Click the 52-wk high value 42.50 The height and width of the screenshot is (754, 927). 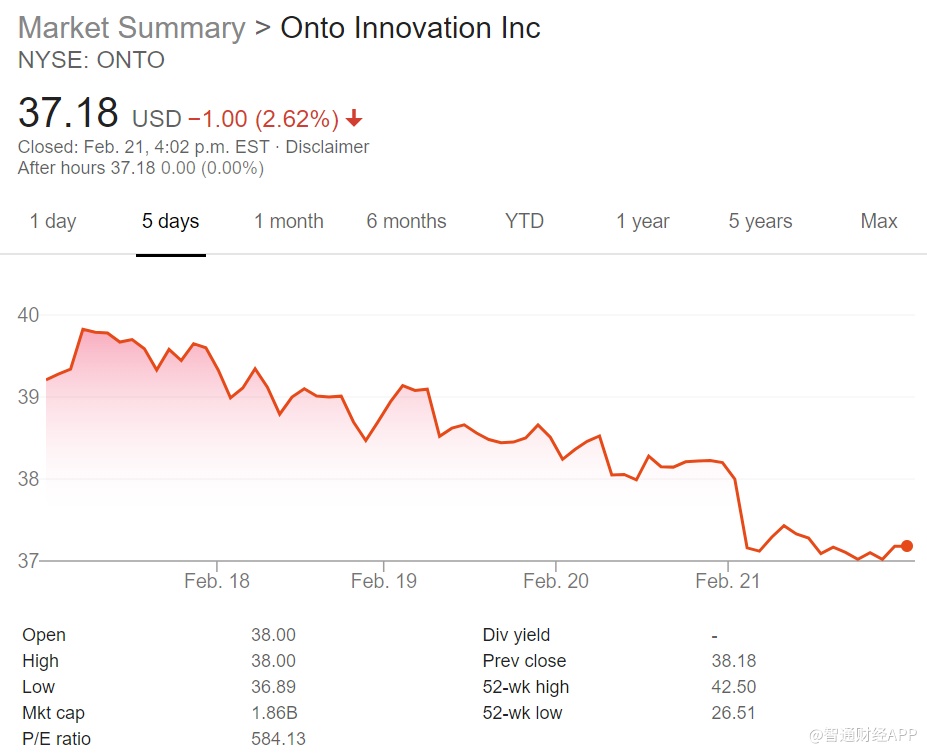click(x=733, y=687)
